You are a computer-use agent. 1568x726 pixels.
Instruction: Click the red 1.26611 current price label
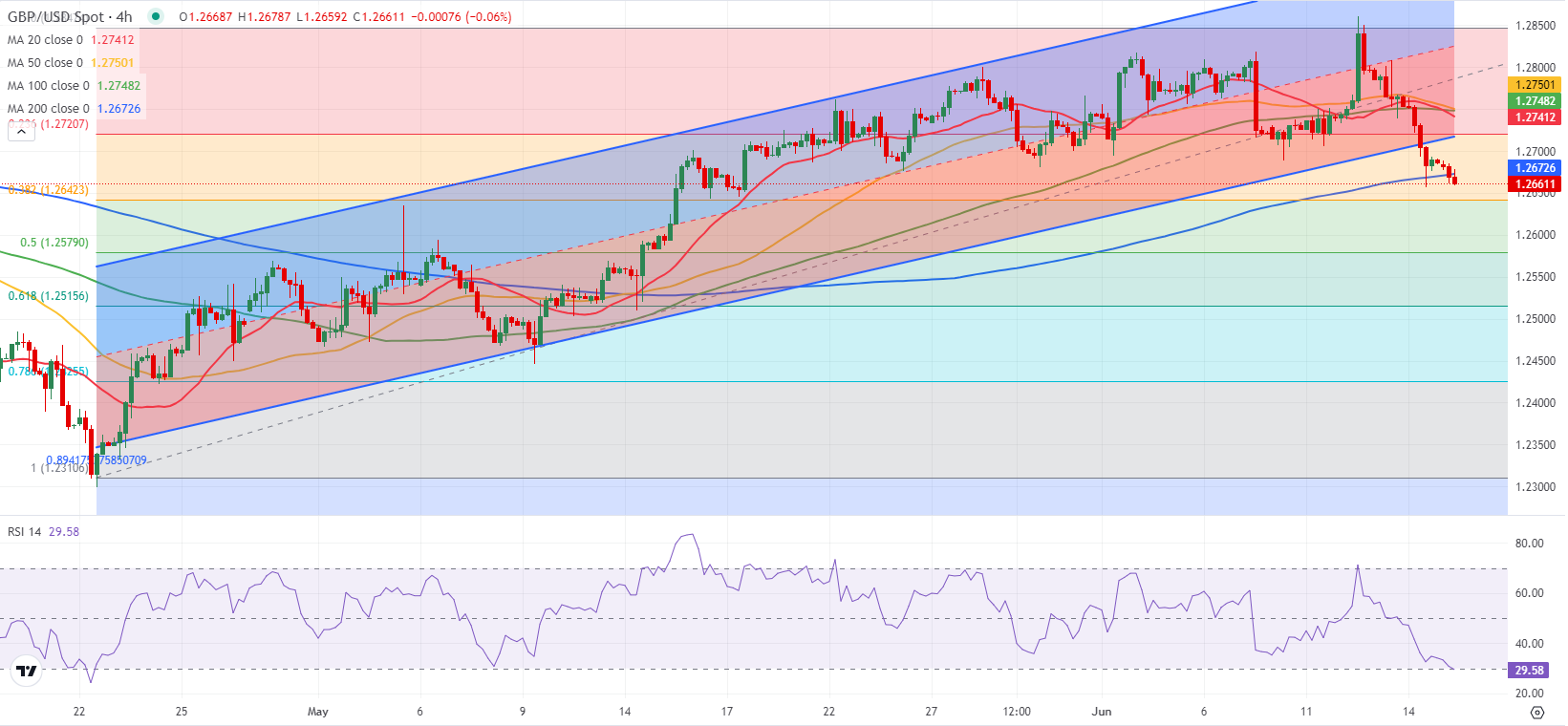1535,184
